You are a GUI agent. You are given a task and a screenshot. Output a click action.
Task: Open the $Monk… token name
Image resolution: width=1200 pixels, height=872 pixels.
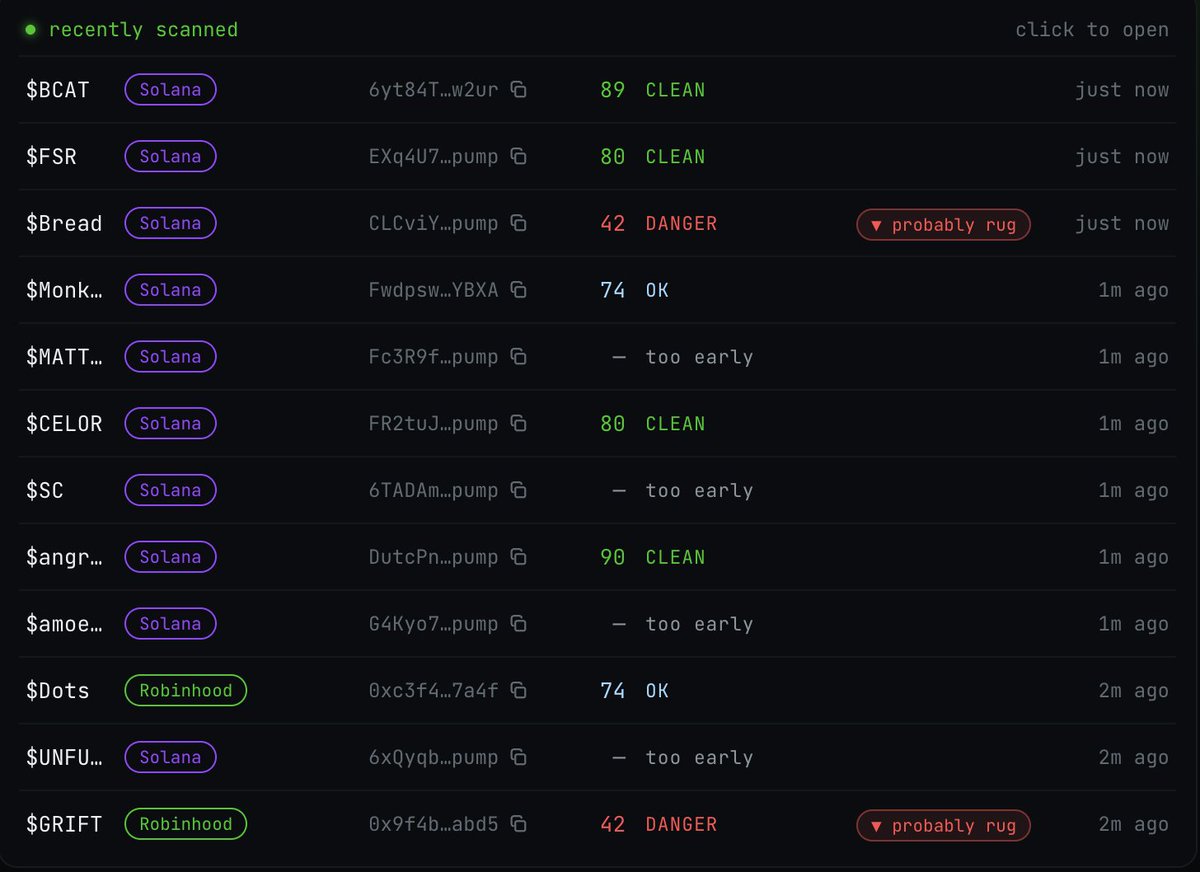[x=64, y=290]
